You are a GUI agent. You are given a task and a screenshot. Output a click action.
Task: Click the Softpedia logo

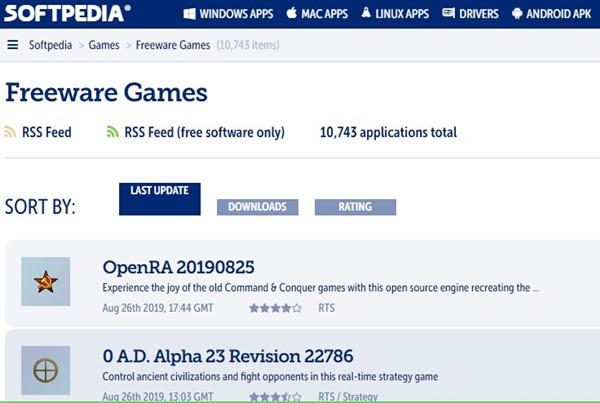point(67,13)
